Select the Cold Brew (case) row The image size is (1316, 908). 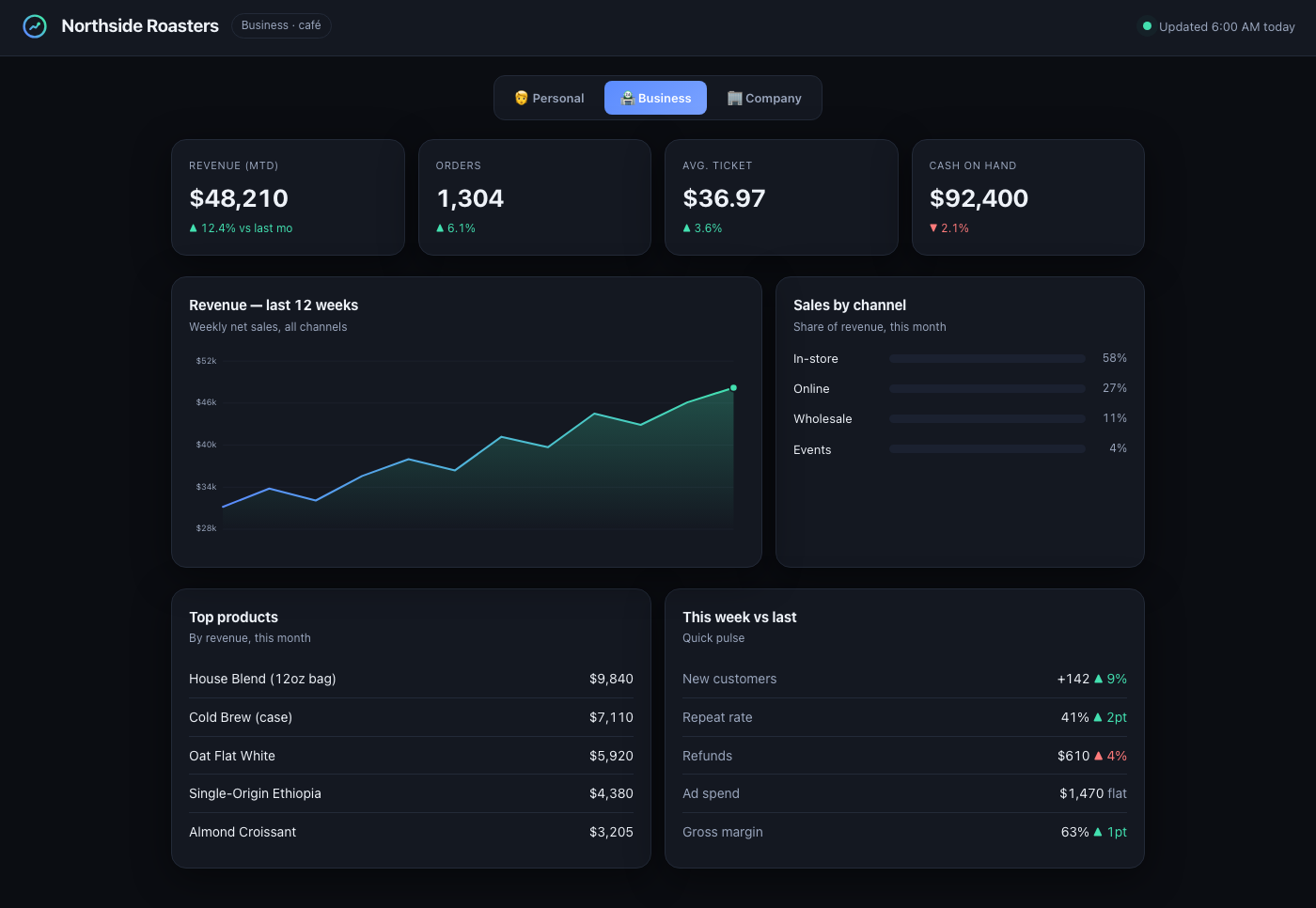click(x=411, y=717)
